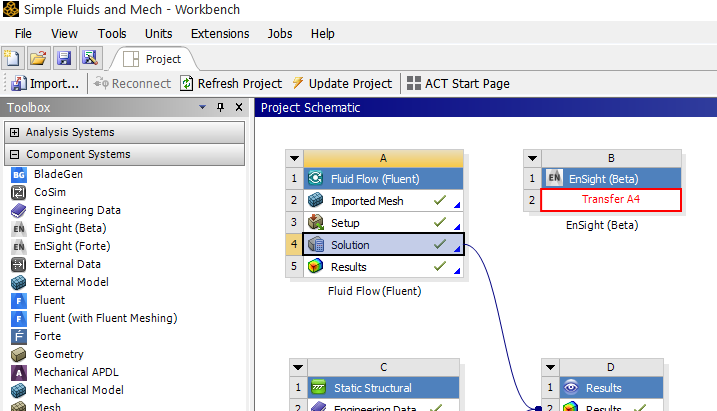Viewport: 717px width, 411px height.
Task: Click the Mechanical APDL icon
Action: (19, 373)
